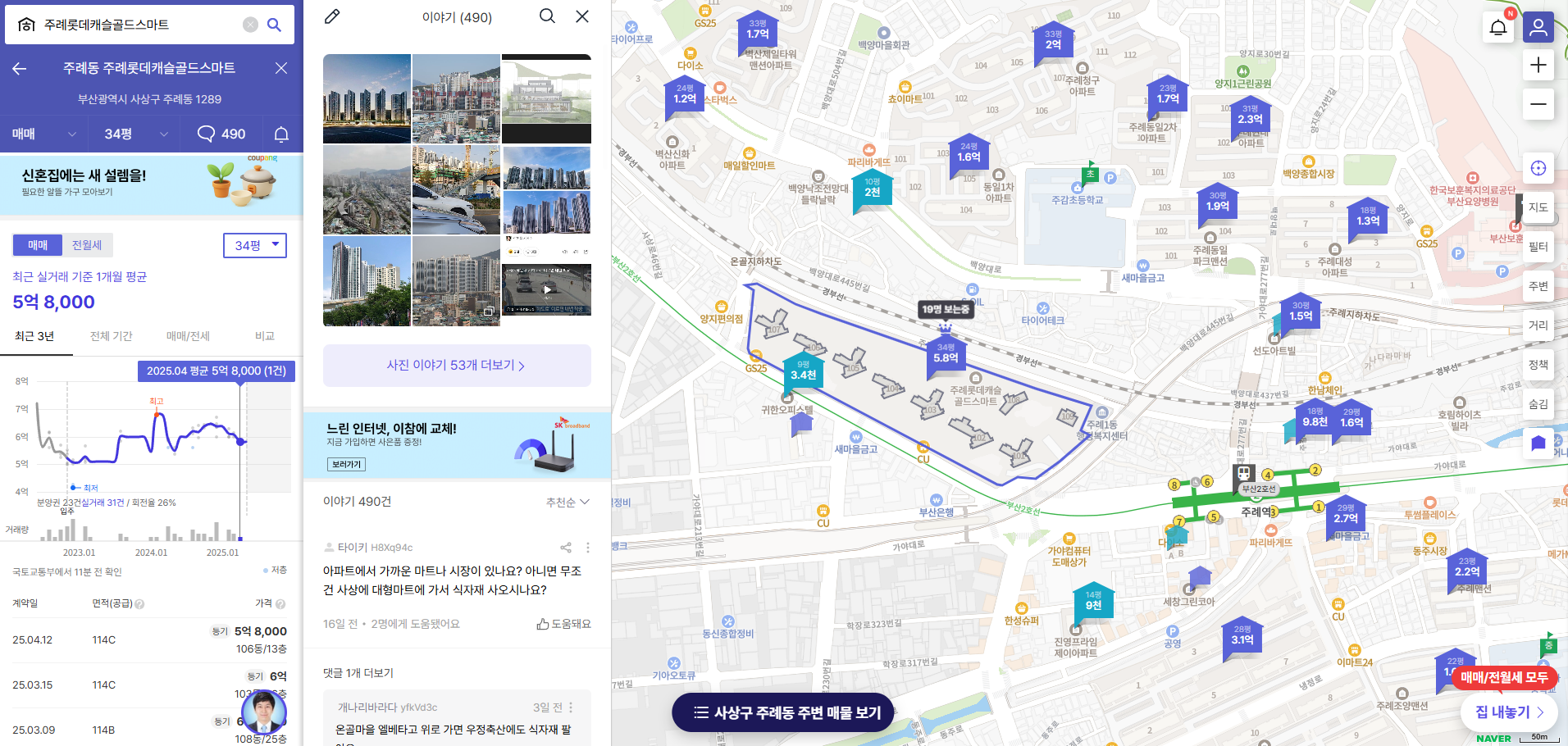This screenshot has height=746, width=1568.
Task: Click the agent profile photo bubble
Action: [264, 712]
